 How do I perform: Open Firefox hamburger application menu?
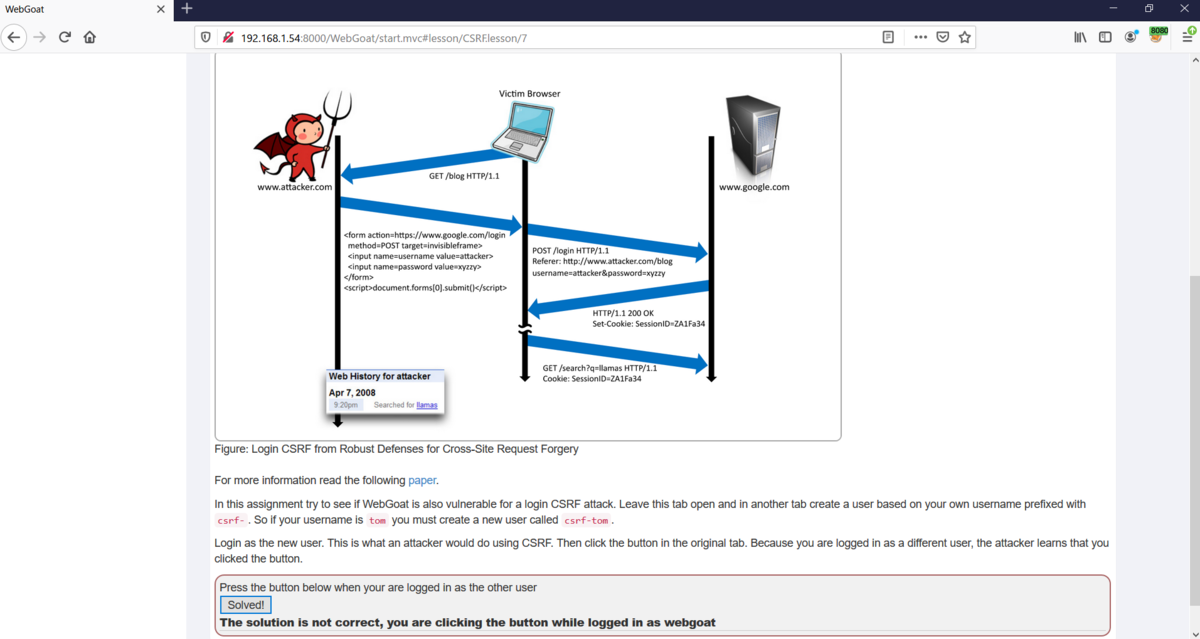1187,36
